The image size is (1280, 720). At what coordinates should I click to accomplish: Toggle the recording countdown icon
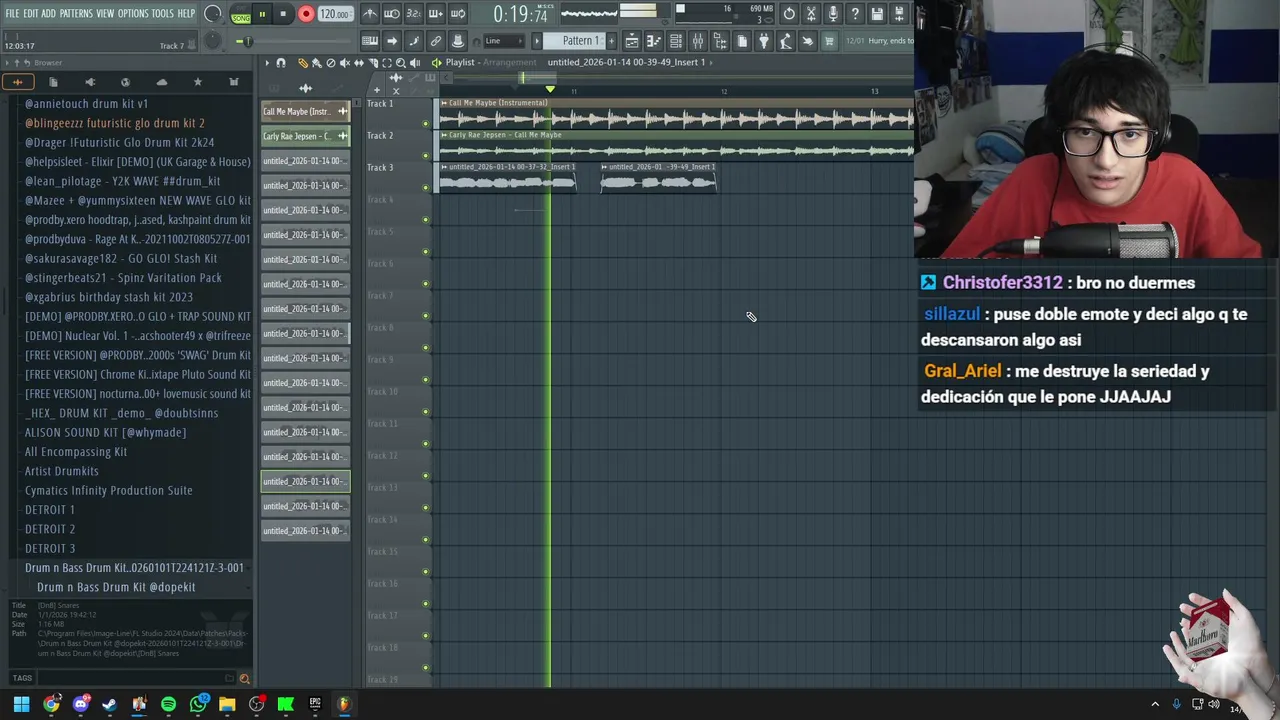coord(413,14)
